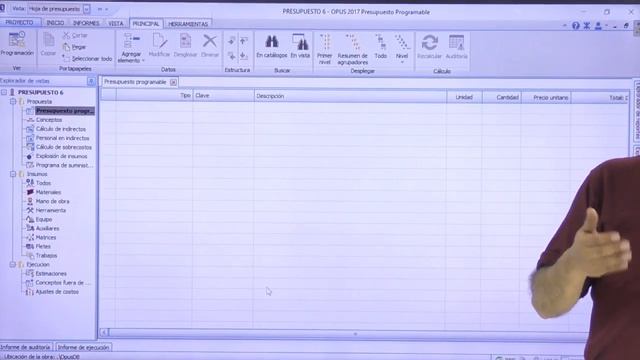Viewport: 640px width, 360px height.
Task: Collapse the PRESUPUESTO 6 root node
Action: tap(4, 92)
